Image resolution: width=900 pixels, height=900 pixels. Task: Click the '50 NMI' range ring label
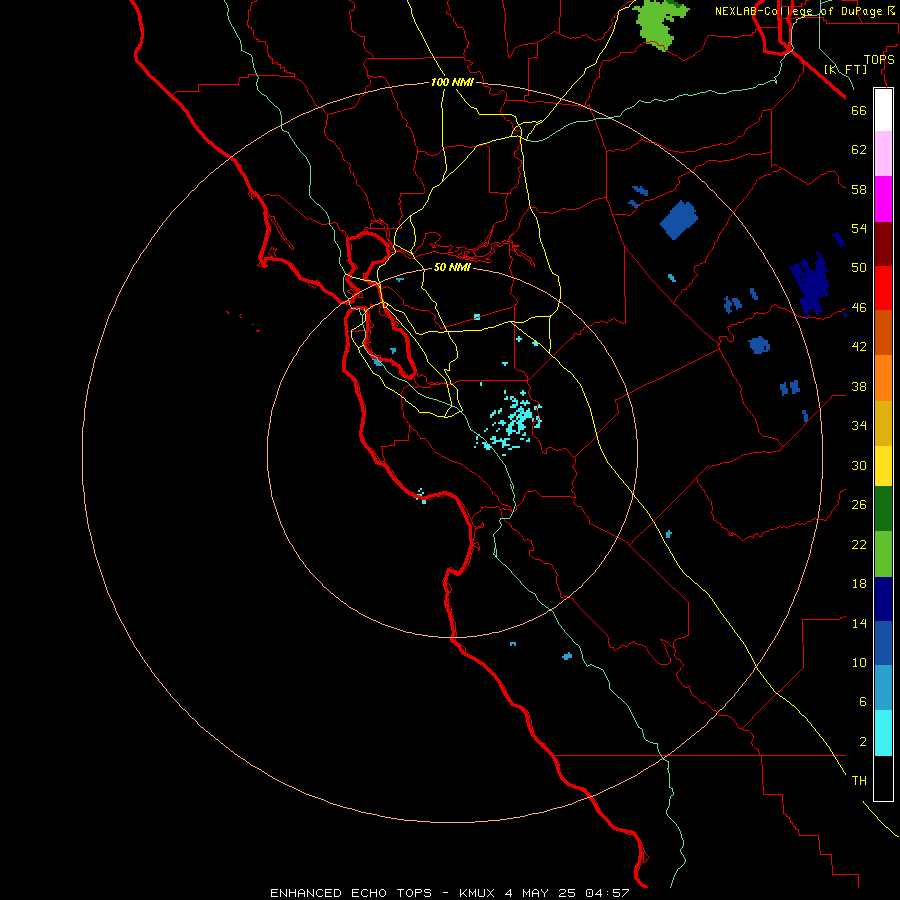point(452,267)
